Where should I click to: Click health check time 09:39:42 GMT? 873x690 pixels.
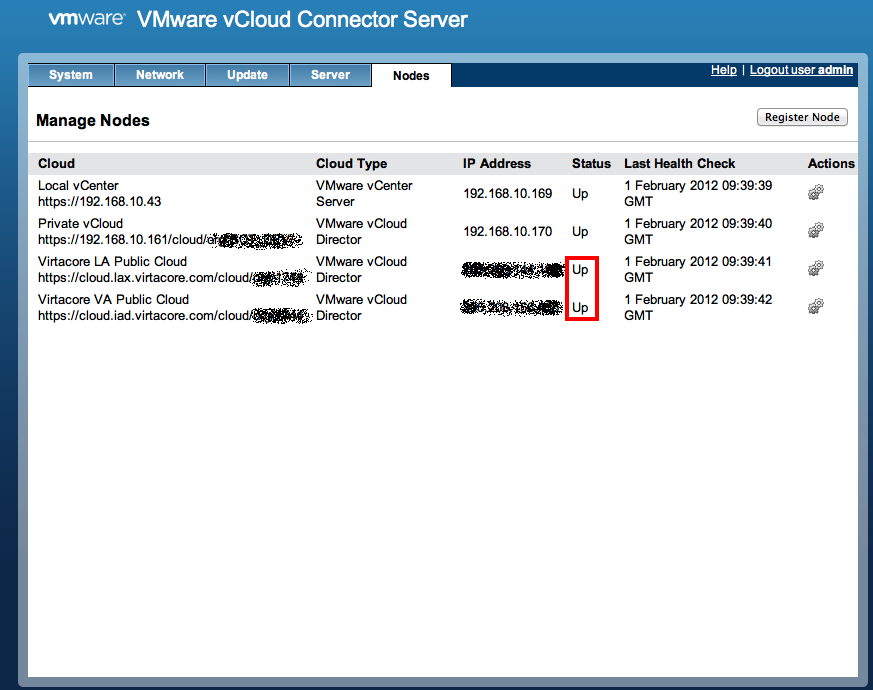(698, 307)
